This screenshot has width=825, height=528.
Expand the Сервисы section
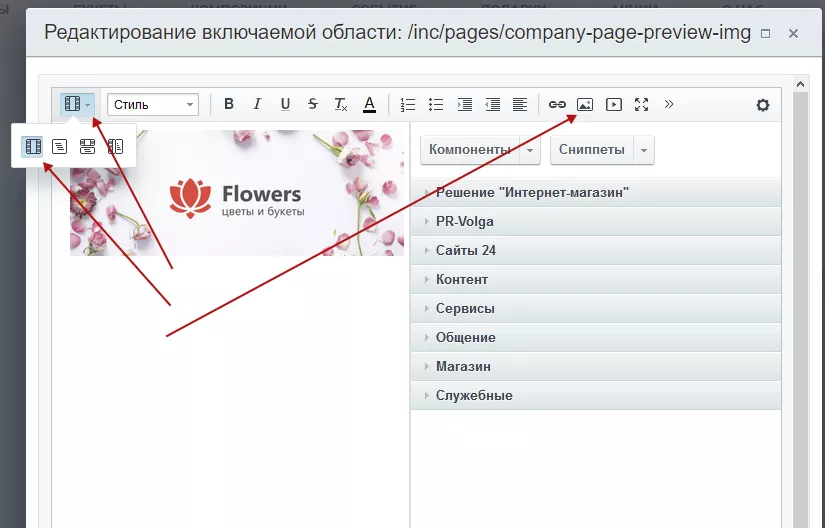(596, 308)
